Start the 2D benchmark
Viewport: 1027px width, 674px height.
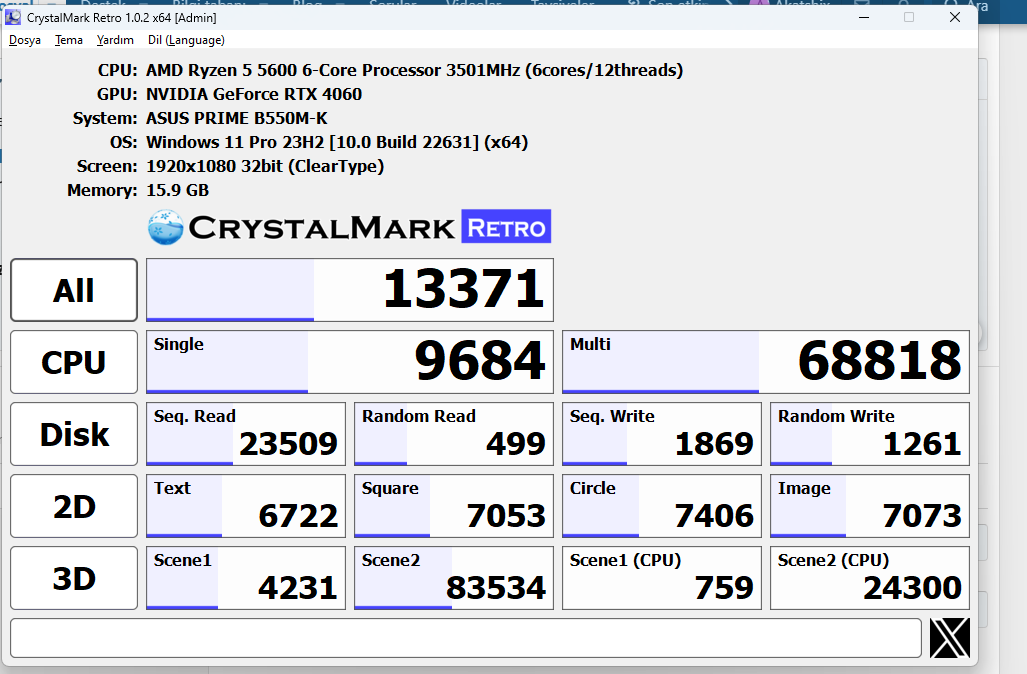click(x=74, y=506)
